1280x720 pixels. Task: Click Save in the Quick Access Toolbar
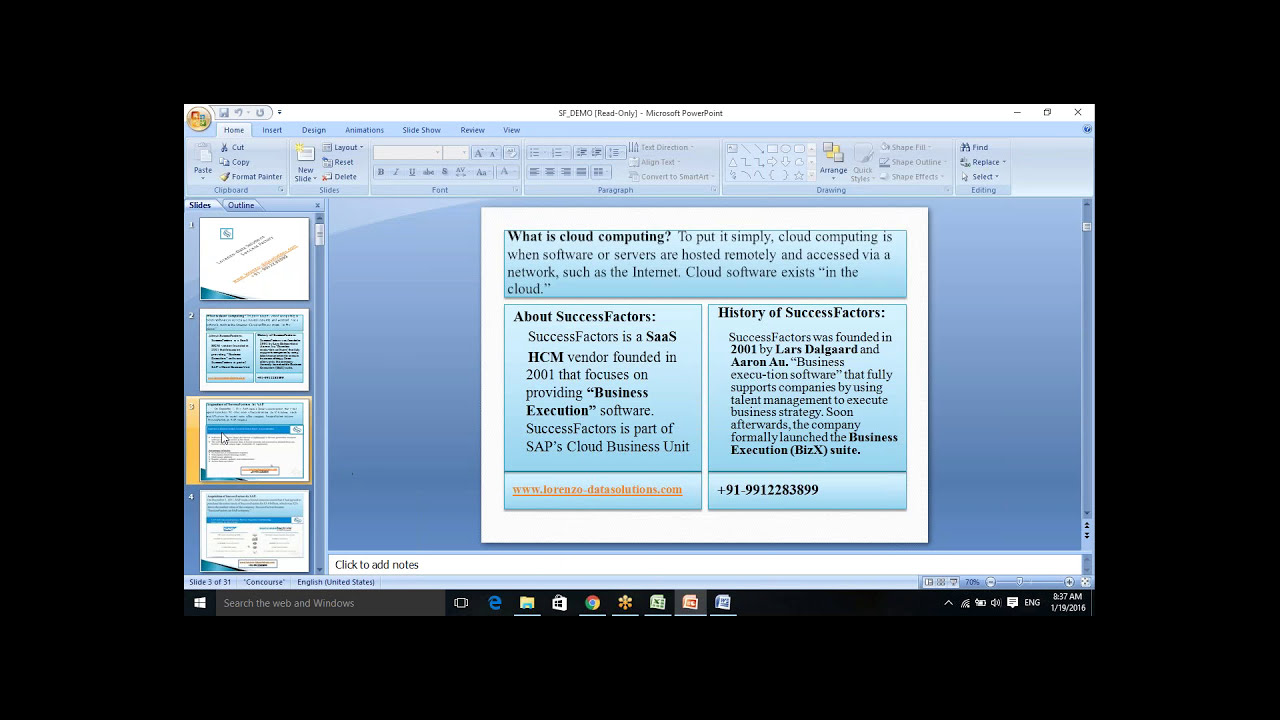224,112
